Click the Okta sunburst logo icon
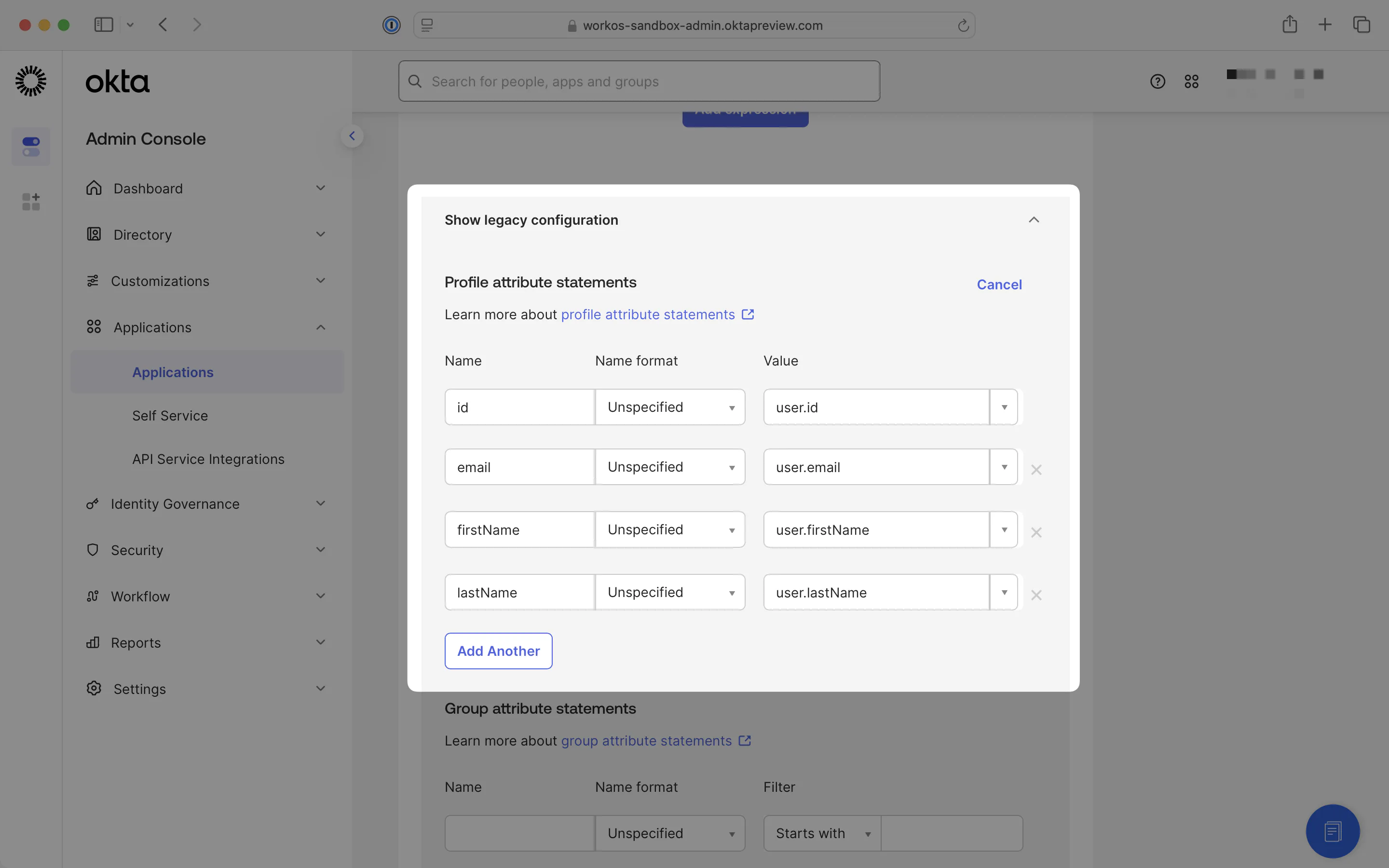Image resolution: width=1389 pixels, height=868 pixels. (x=30, y=81)
